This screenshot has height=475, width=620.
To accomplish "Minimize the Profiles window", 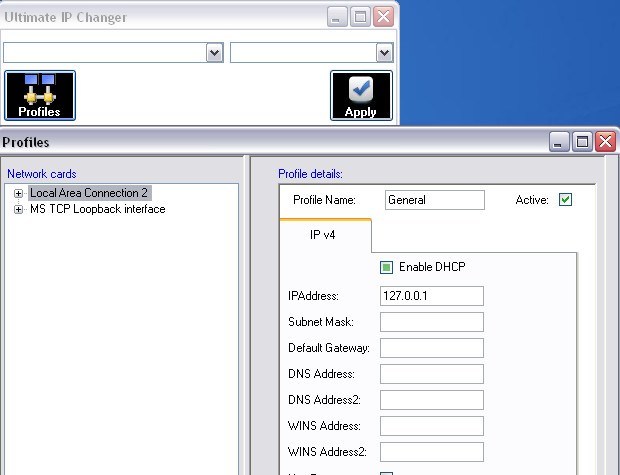I will pos(559,142).
